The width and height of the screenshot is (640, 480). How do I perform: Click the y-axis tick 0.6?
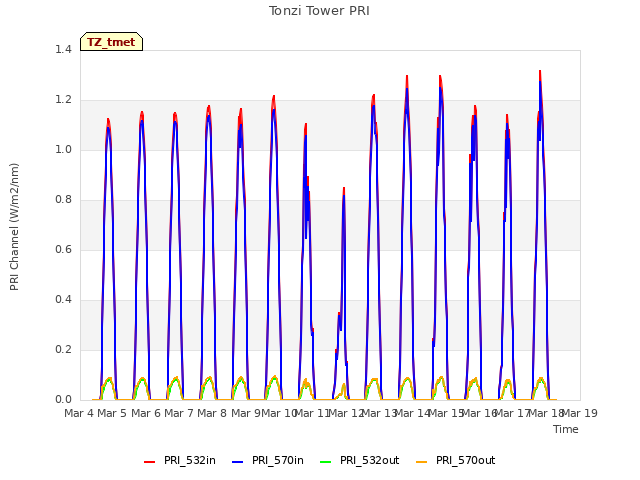(x=63, y=250)
